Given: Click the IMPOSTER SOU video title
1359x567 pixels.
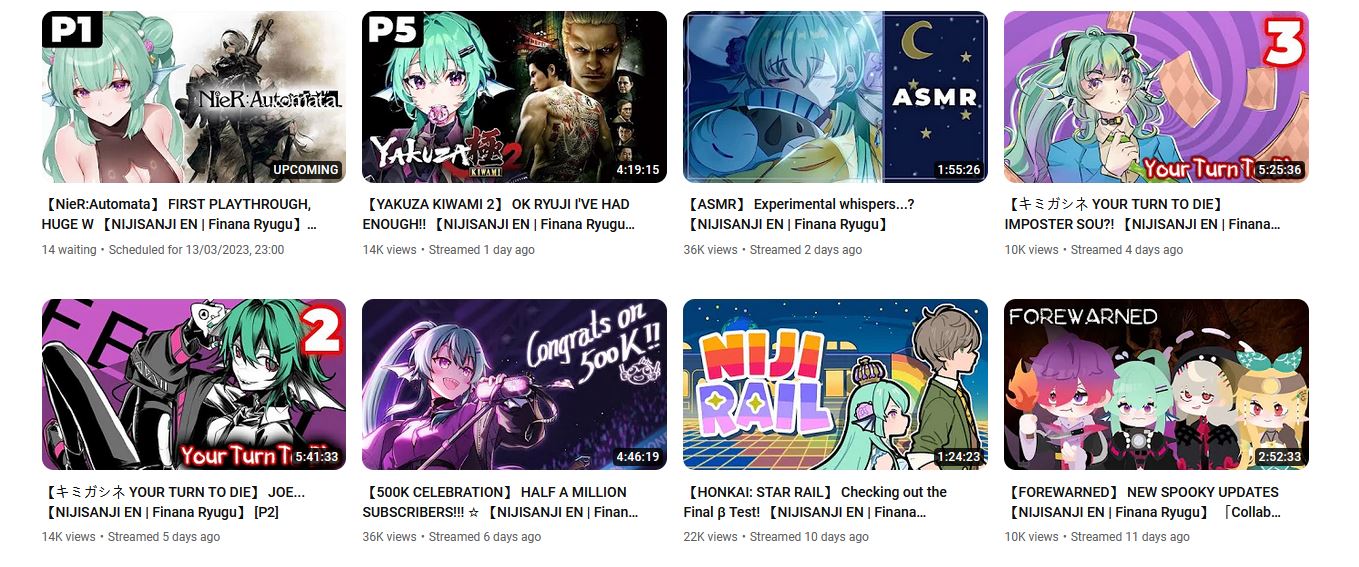Looking at the screenshot, I should click(1143, 214).
